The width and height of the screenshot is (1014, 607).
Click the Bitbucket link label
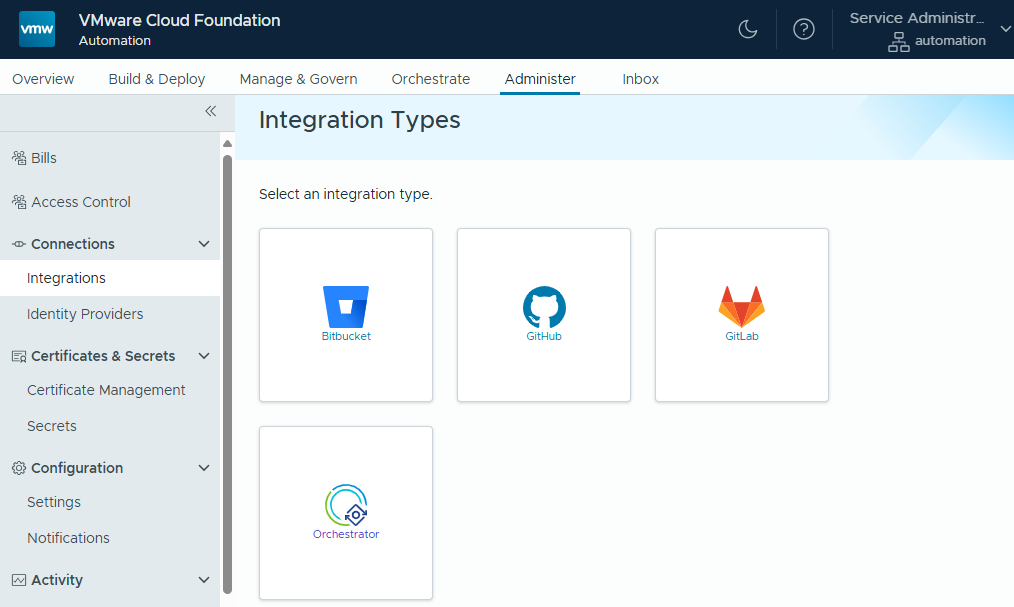346,336
